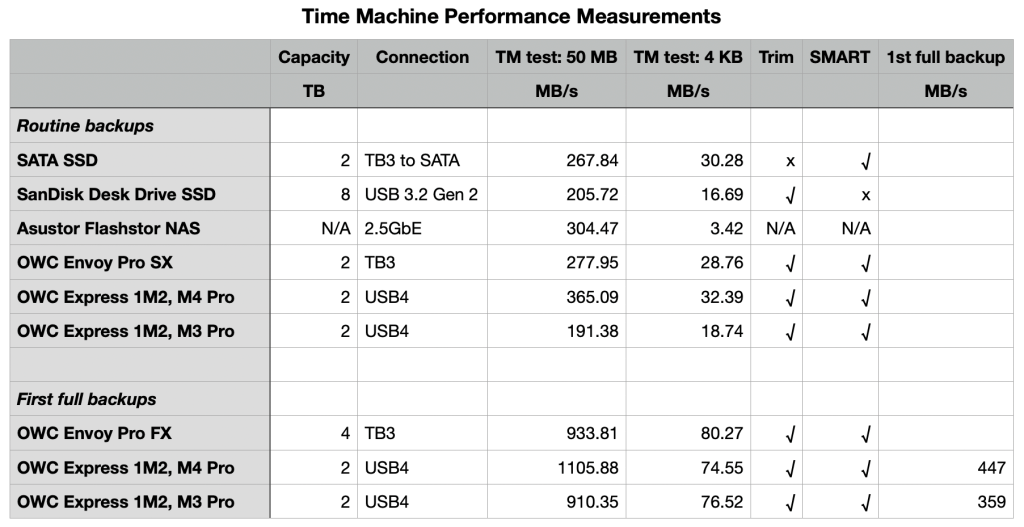Select the USB 3.2 Gen 2 cell
The image size is (1024, 527).
(421, 194)
